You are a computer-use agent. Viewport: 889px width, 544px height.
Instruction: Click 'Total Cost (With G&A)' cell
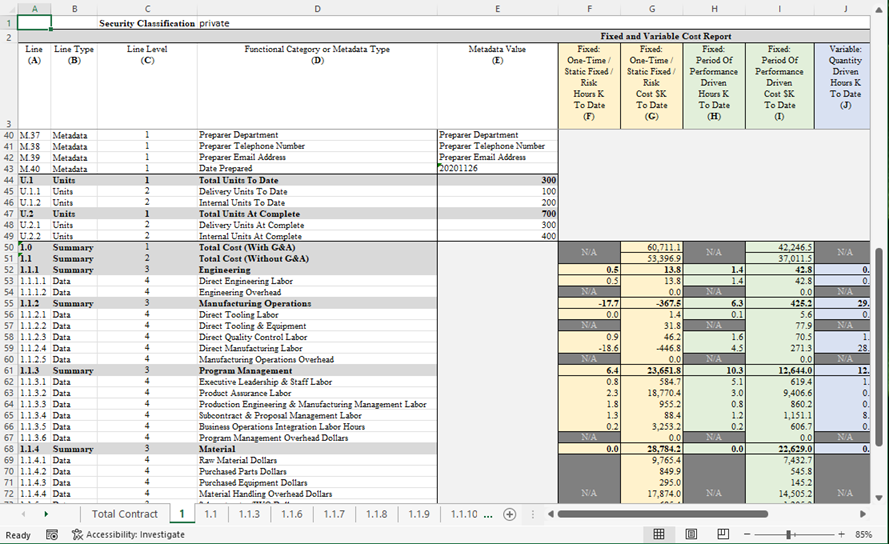click(318, 247)
